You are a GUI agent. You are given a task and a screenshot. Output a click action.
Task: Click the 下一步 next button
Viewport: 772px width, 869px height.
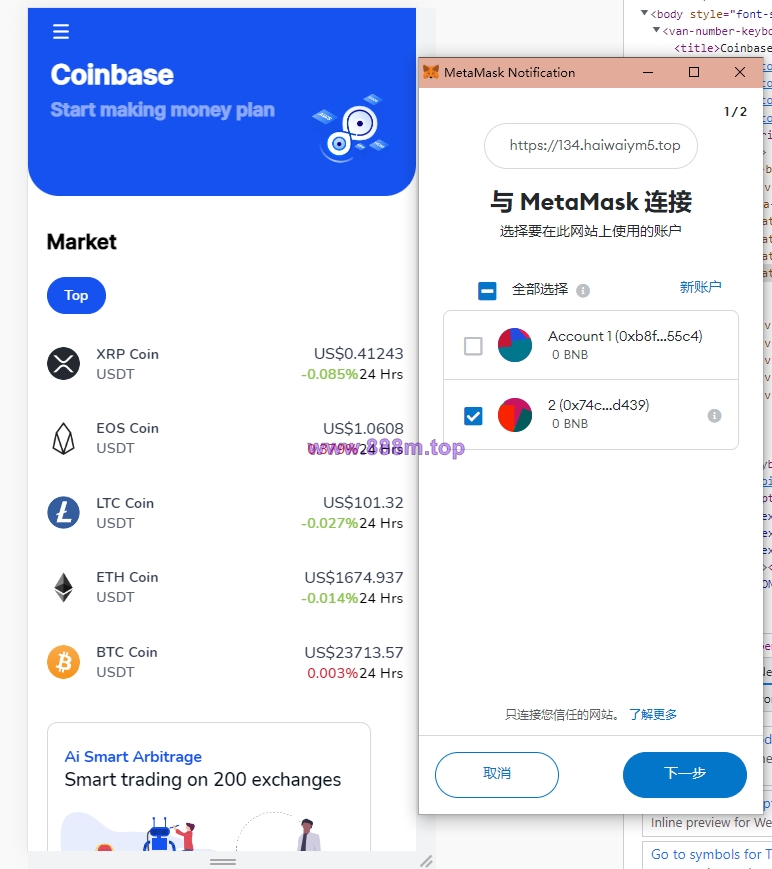pyautogui.click(x=685, y=775)
